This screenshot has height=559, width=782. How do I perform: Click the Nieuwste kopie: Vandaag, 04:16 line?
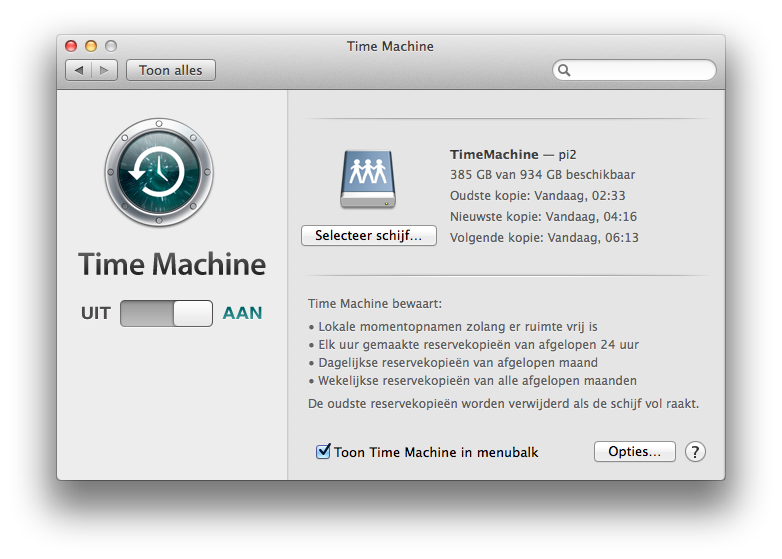point(544,216)
